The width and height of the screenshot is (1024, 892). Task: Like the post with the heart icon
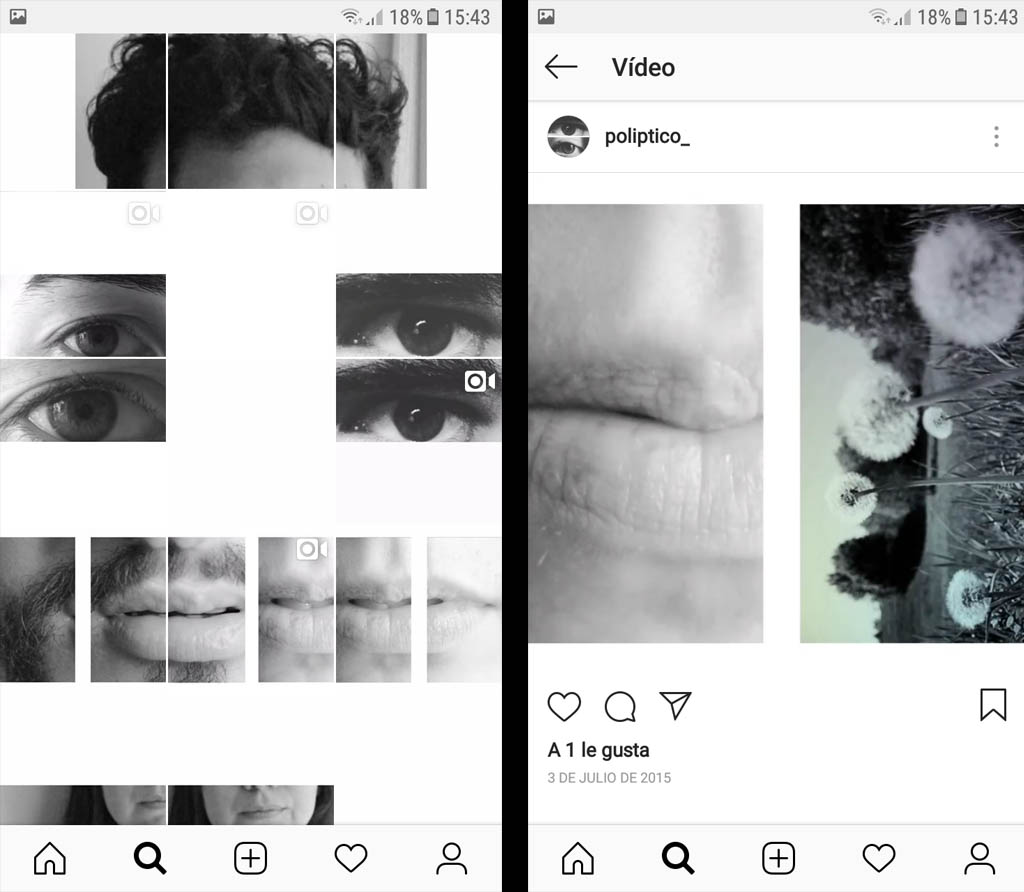(565, 706)
